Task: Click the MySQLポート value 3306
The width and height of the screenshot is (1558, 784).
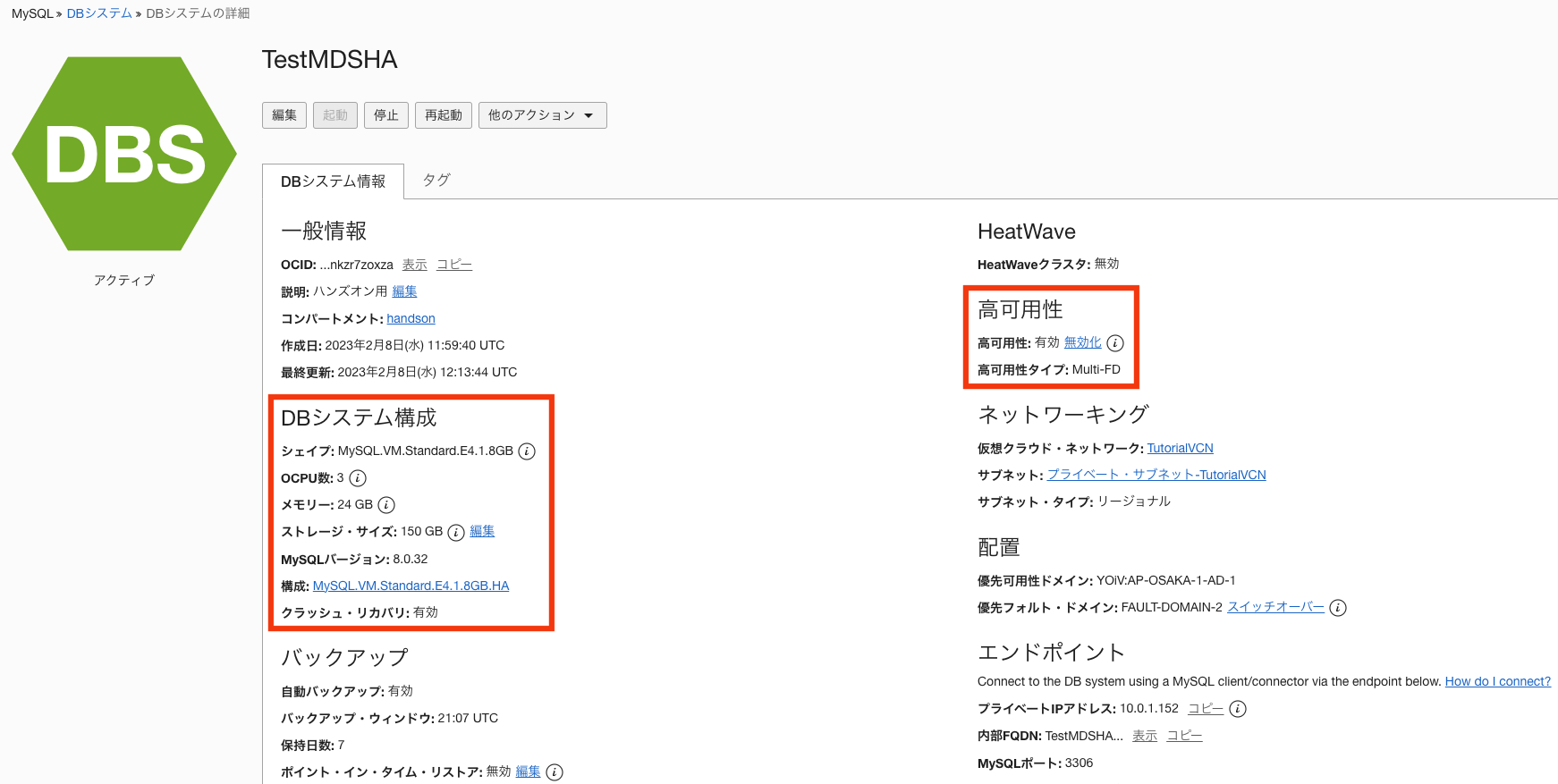Action: (1079, 763)
